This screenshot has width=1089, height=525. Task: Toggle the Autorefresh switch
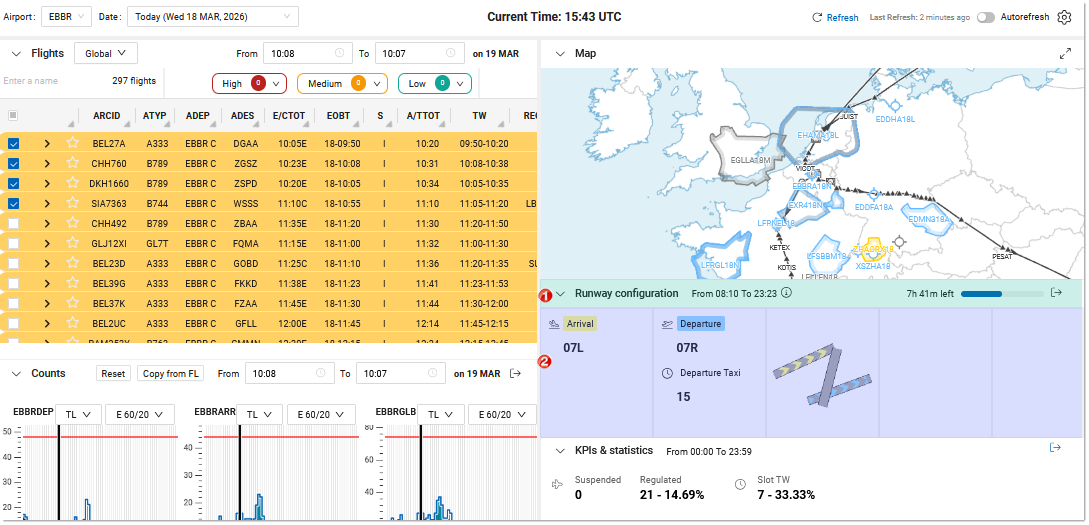(x=986, y=17)
